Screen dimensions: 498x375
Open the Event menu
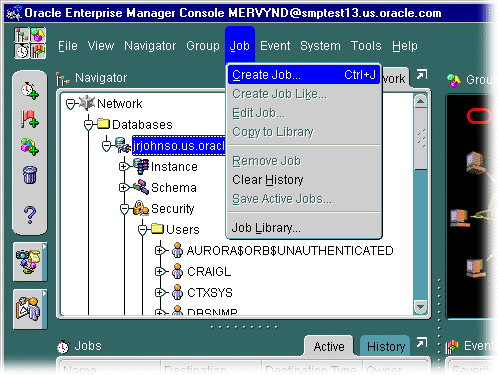[275, 46]
